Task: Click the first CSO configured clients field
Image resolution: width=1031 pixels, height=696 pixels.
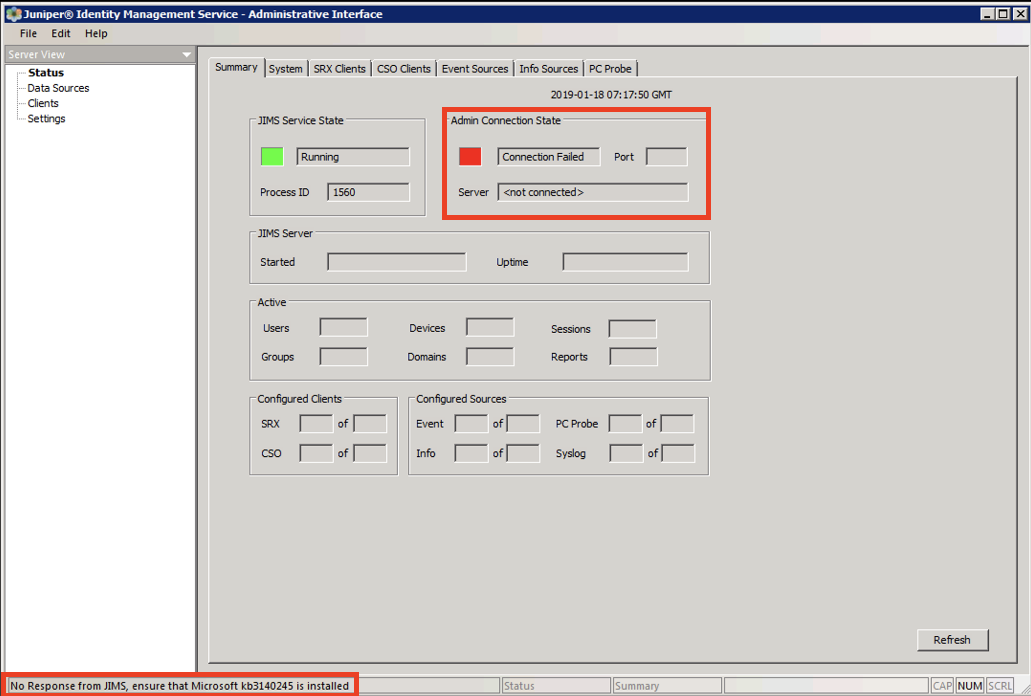Action: tap(316, 453)
